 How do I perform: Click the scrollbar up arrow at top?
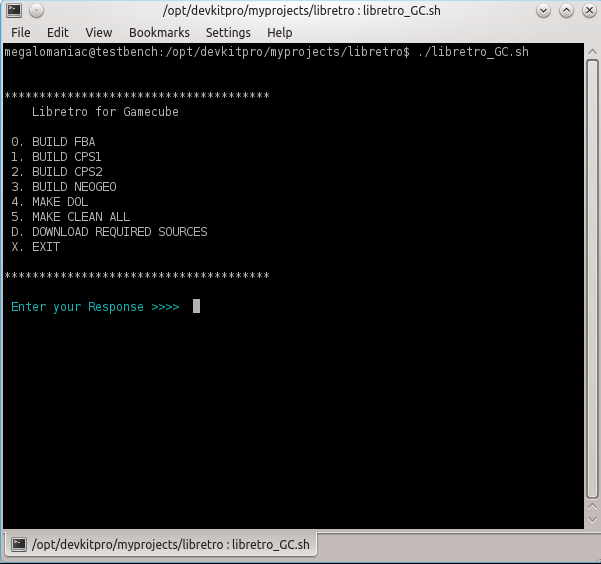point(592,52)
